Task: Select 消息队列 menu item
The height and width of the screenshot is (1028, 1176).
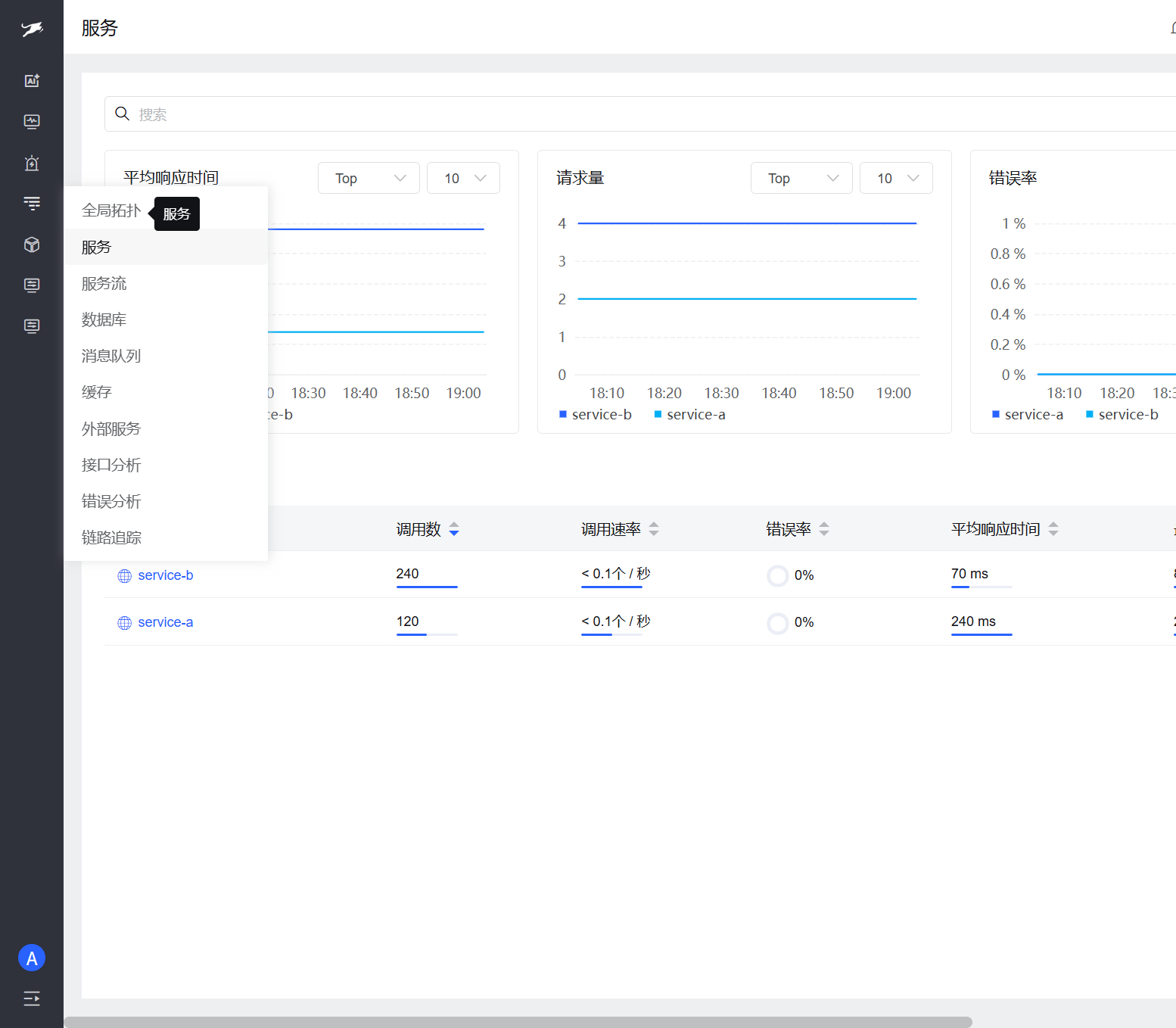Action: tap(166, 356)
